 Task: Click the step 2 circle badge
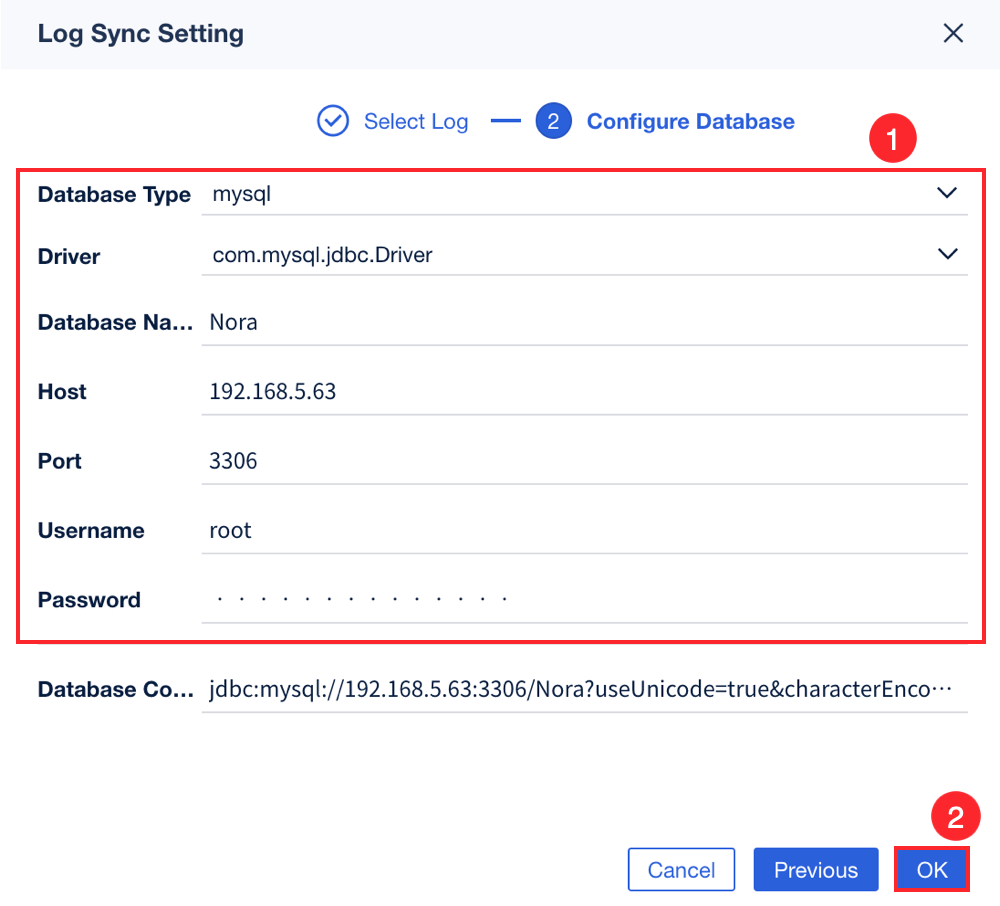pos(554,120)
